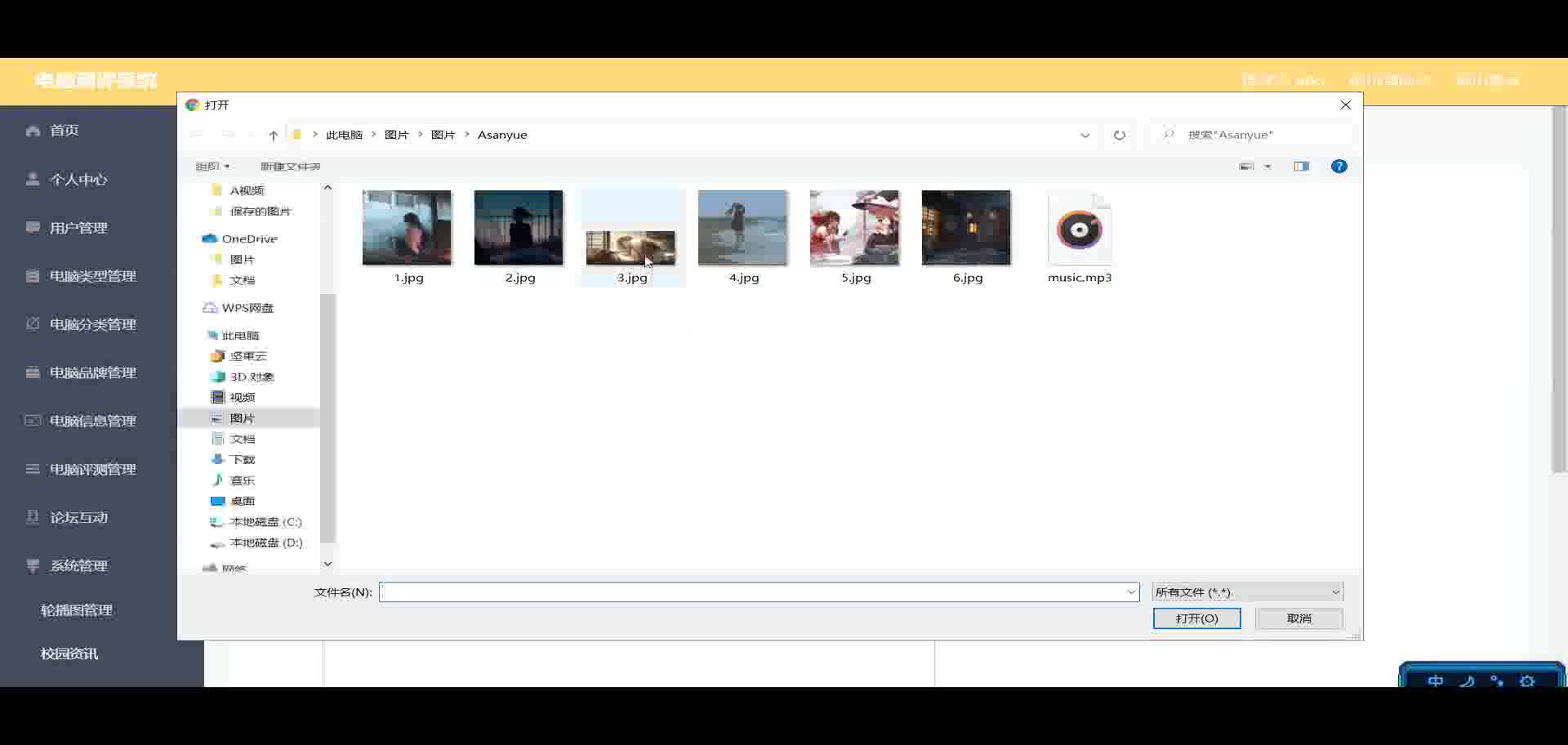Viewport: 1568px width, 745px height.
Task: Select 视频 in the navigation tree
Action: 243,397
